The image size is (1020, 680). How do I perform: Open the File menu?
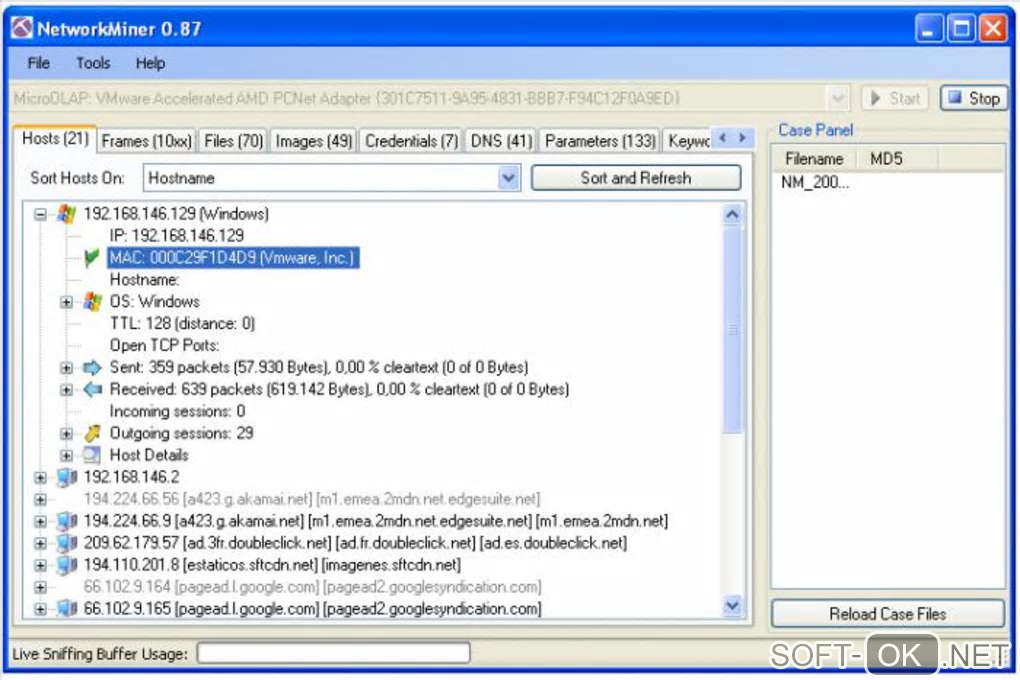38,63
